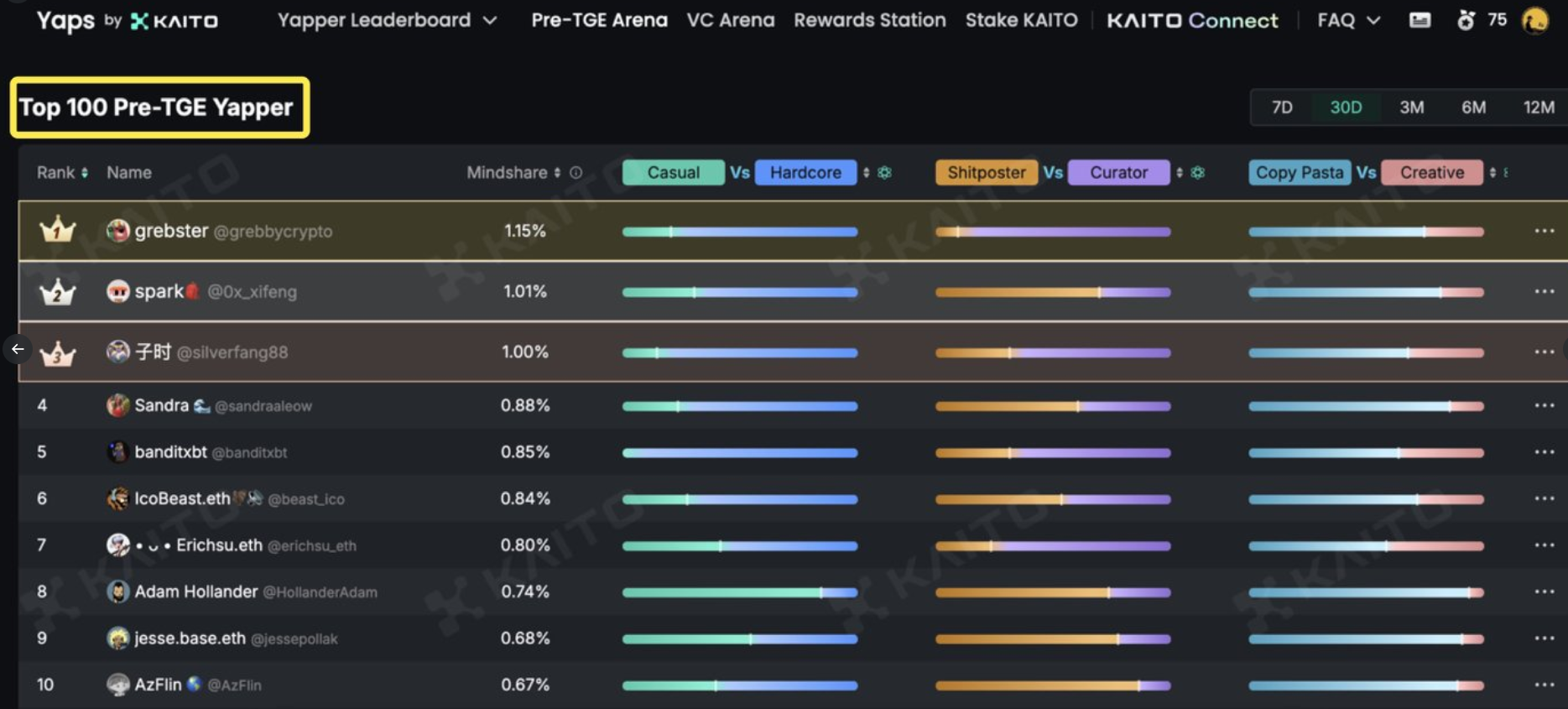Open Shitposter vs Curator settings gear
The height and width of the screenshot is (709, 1568).
coord(1198,173)
